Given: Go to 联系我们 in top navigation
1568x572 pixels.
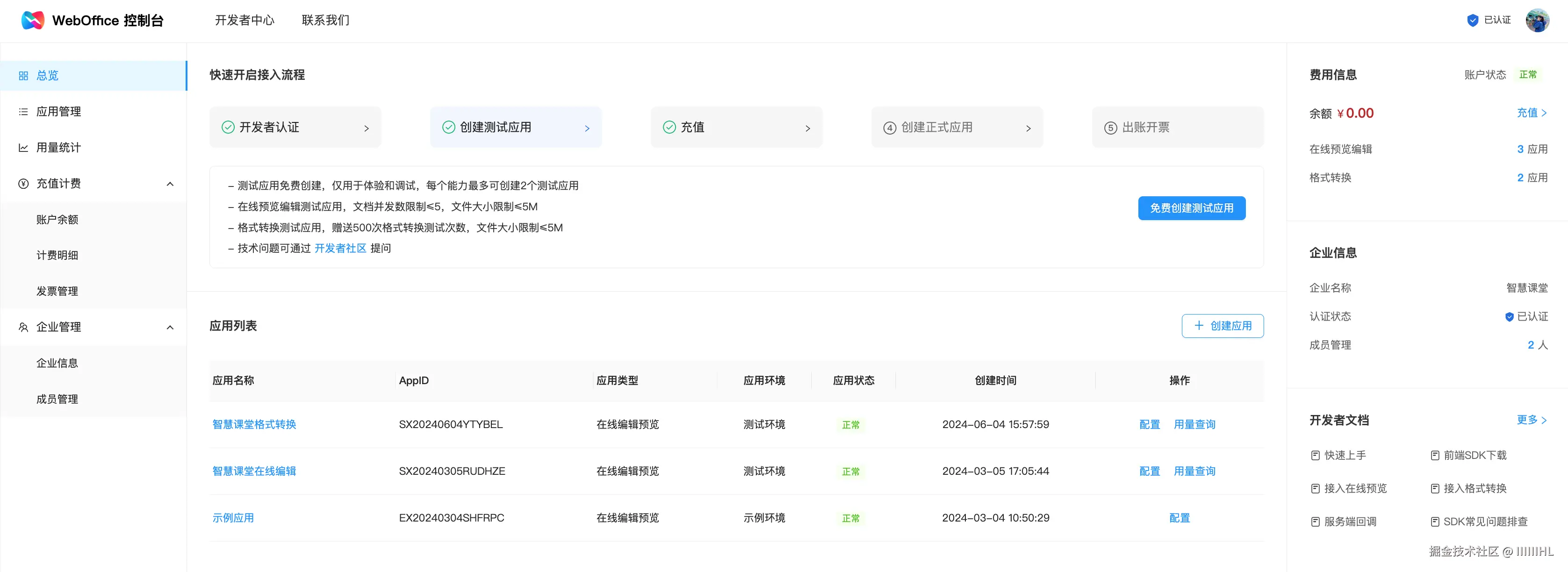Looking at the screenshot, I should coord(325,20).
